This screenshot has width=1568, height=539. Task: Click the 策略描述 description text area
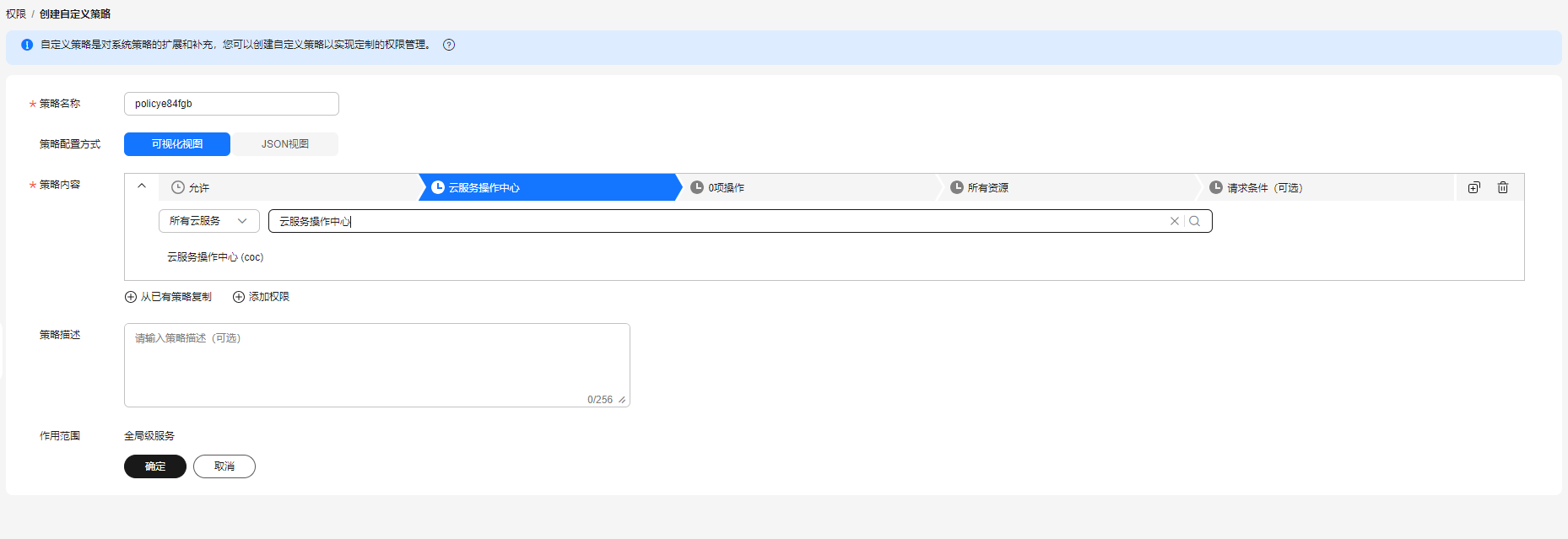tap(377, 365)
